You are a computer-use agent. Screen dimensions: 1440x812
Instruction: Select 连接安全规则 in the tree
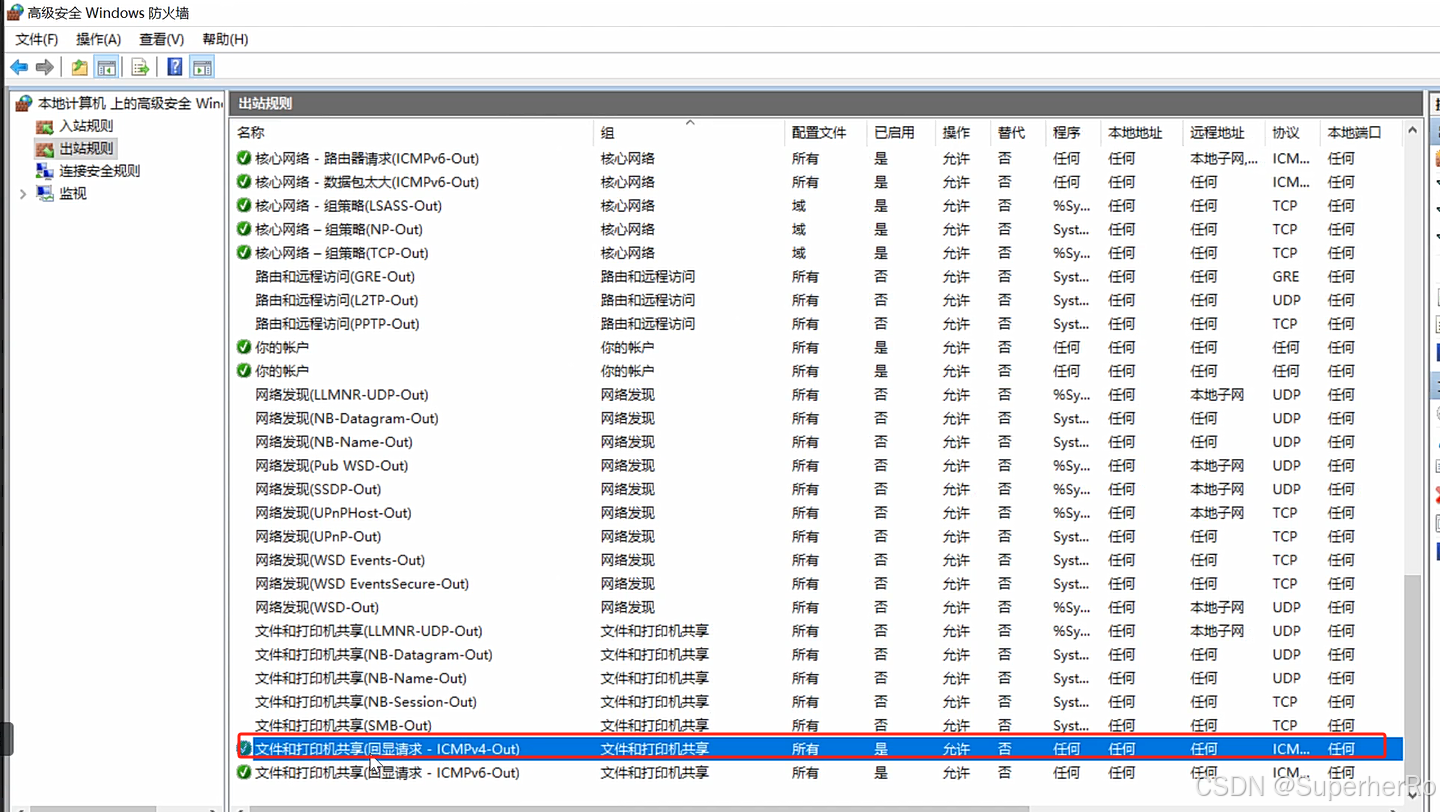[99, 171]
